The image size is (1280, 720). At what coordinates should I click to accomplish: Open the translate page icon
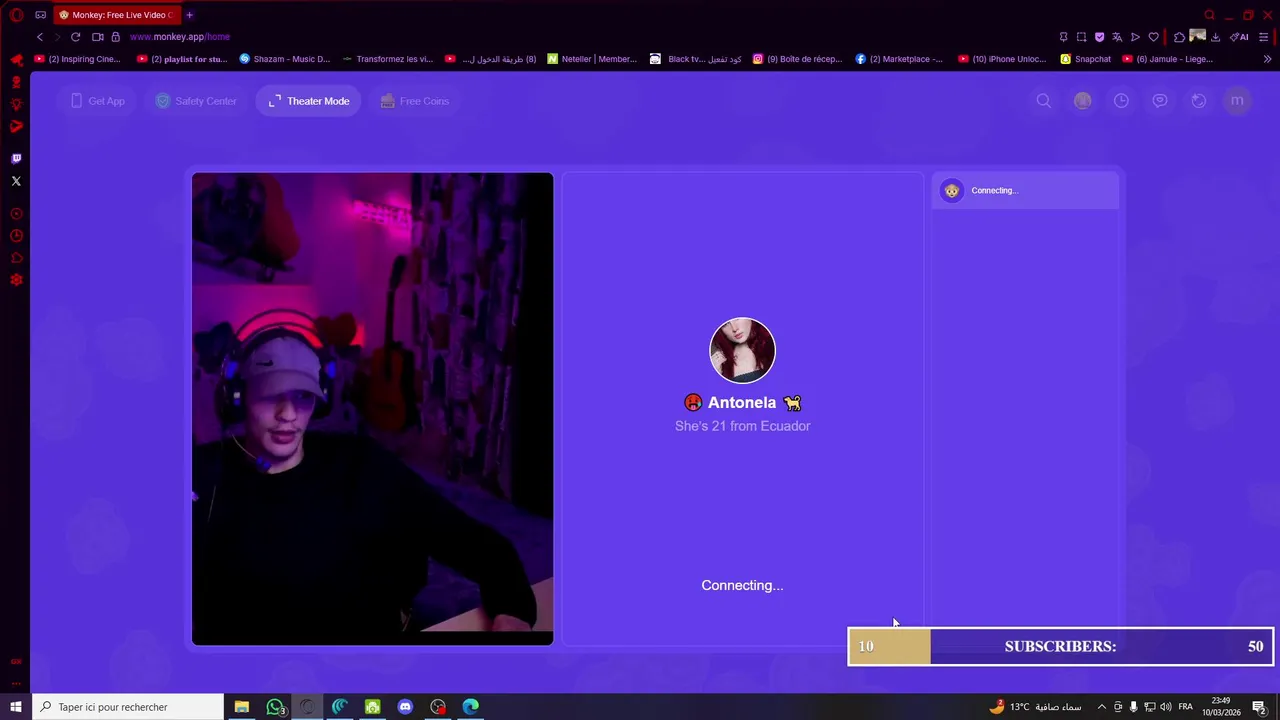pyautogui.click(x=1117, y=37)
